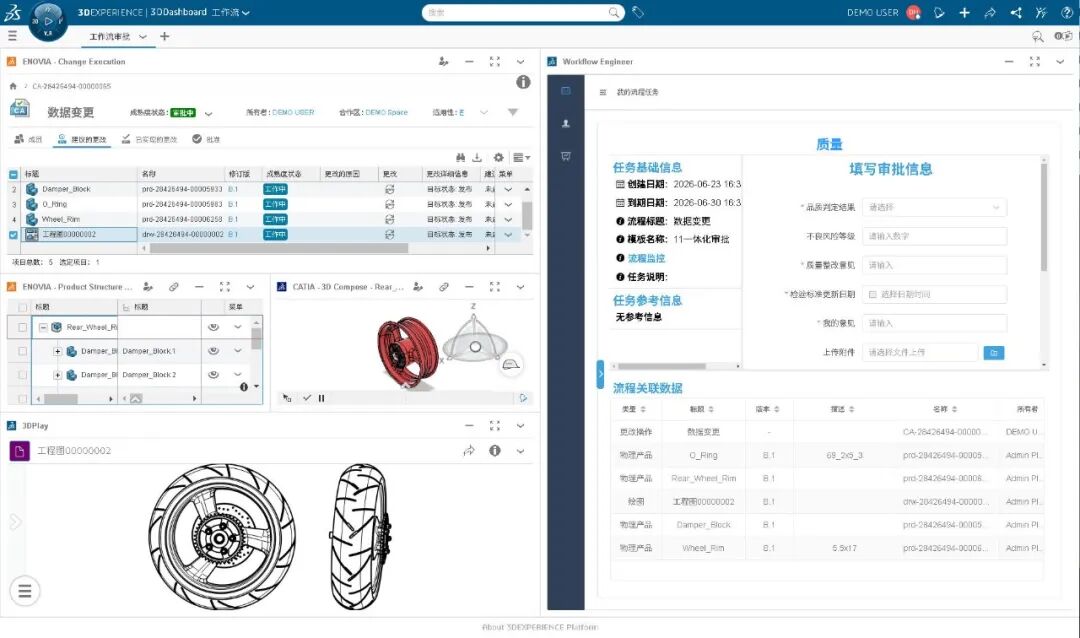Open the table view mode dropdown
The width and height of the screenshot is (1080, 638).
click(521, 157)
